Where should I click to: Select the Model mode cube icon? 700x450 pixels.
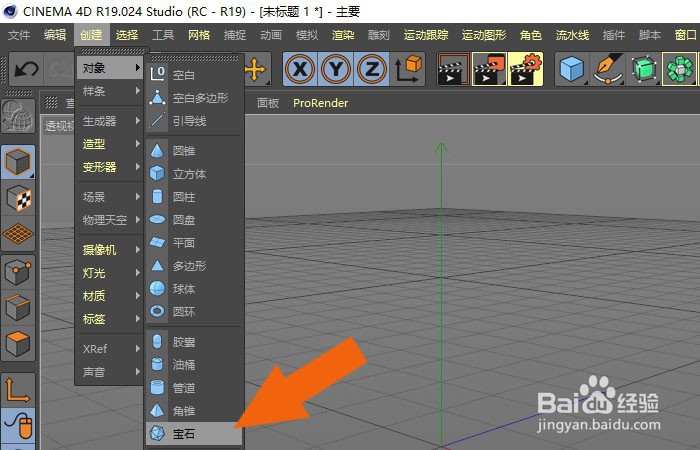pos(18,162)
